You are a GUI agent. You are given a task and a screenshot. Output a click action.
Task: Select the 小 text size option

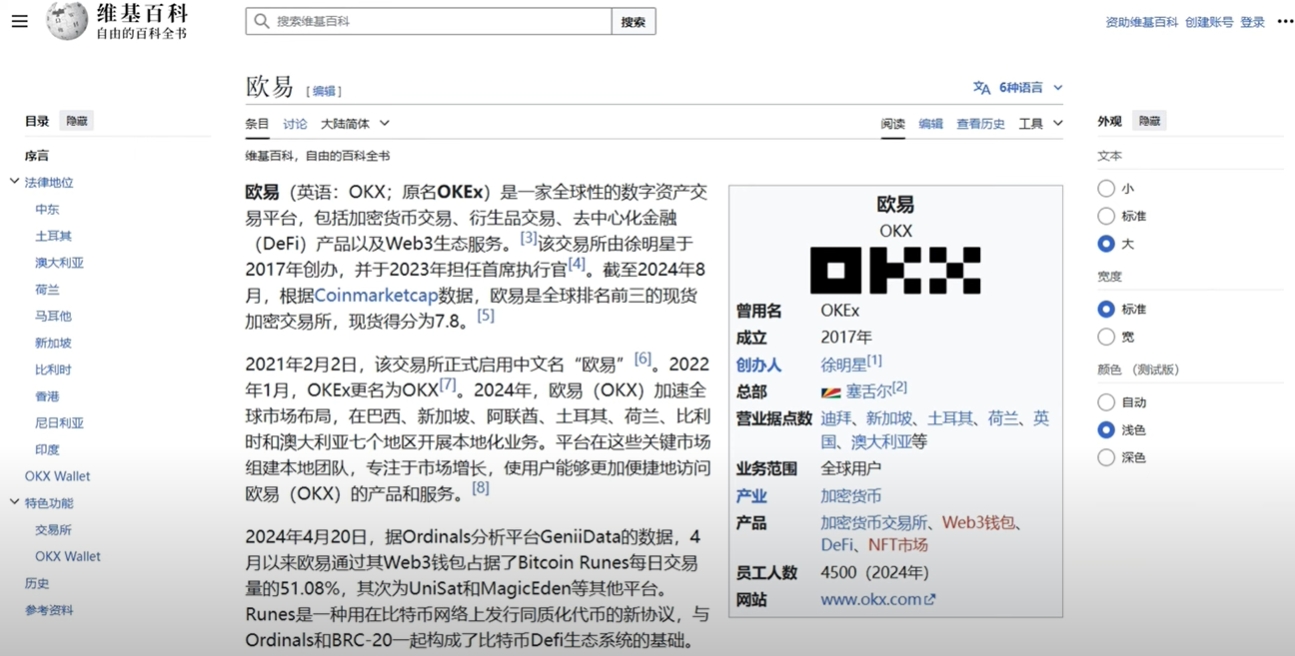(1106, 188)
